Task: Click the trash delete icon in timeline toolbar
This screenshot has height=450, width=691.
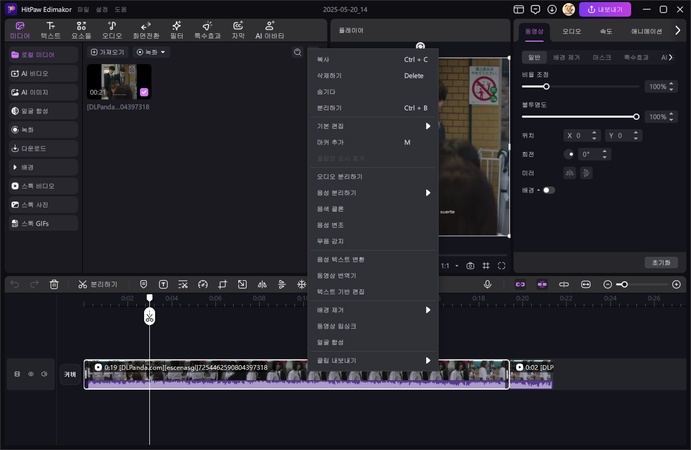Action: coord(54,285)
